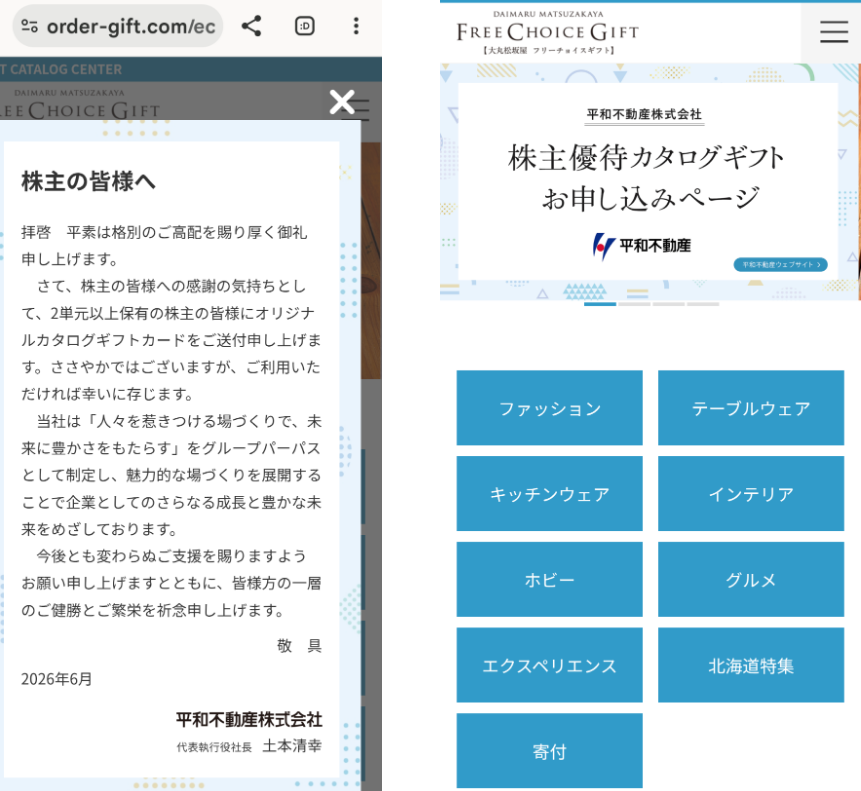Select the first carousel indicator bar
This screenshot has width=861, height=791.
coord(600,304)
